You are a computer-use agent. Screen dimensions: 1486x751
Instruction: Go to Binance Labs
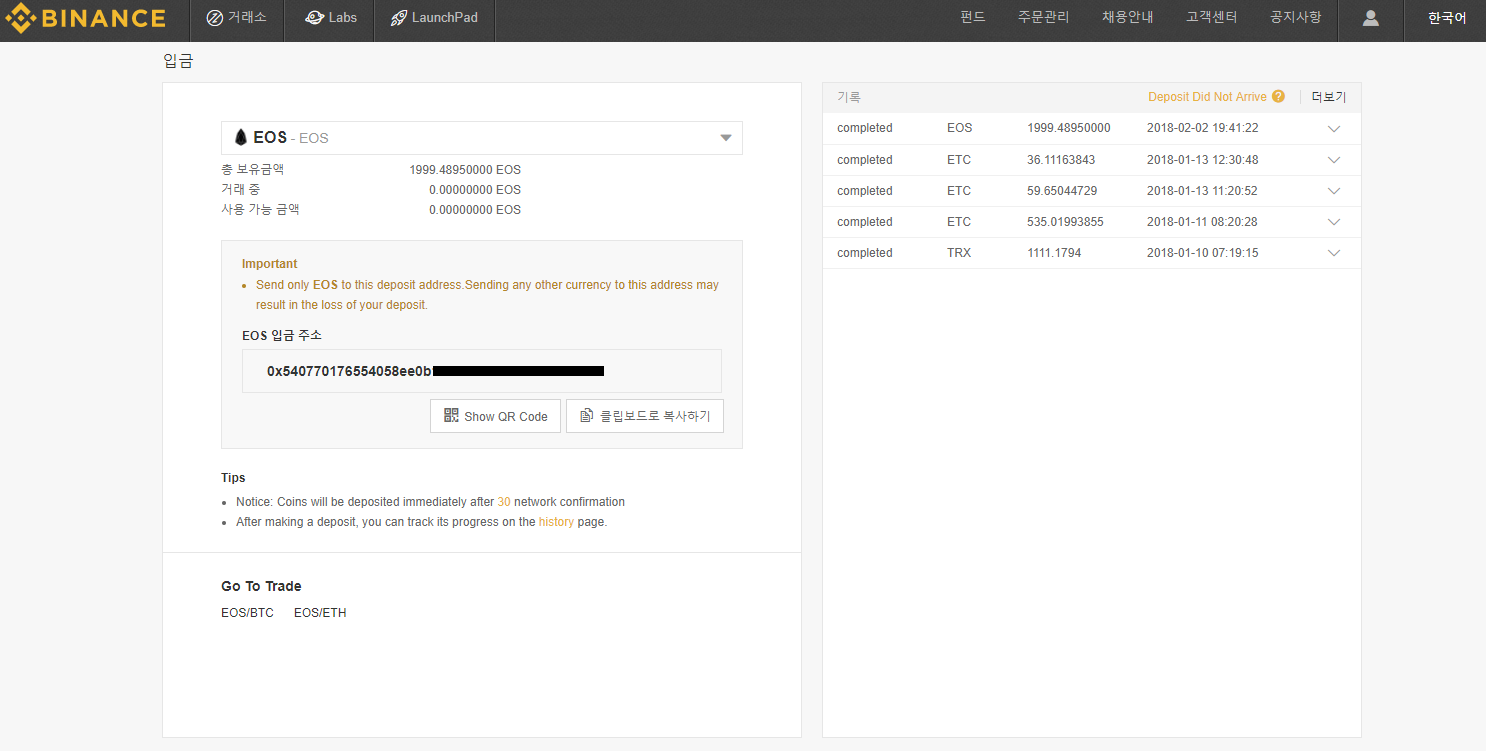330,18
